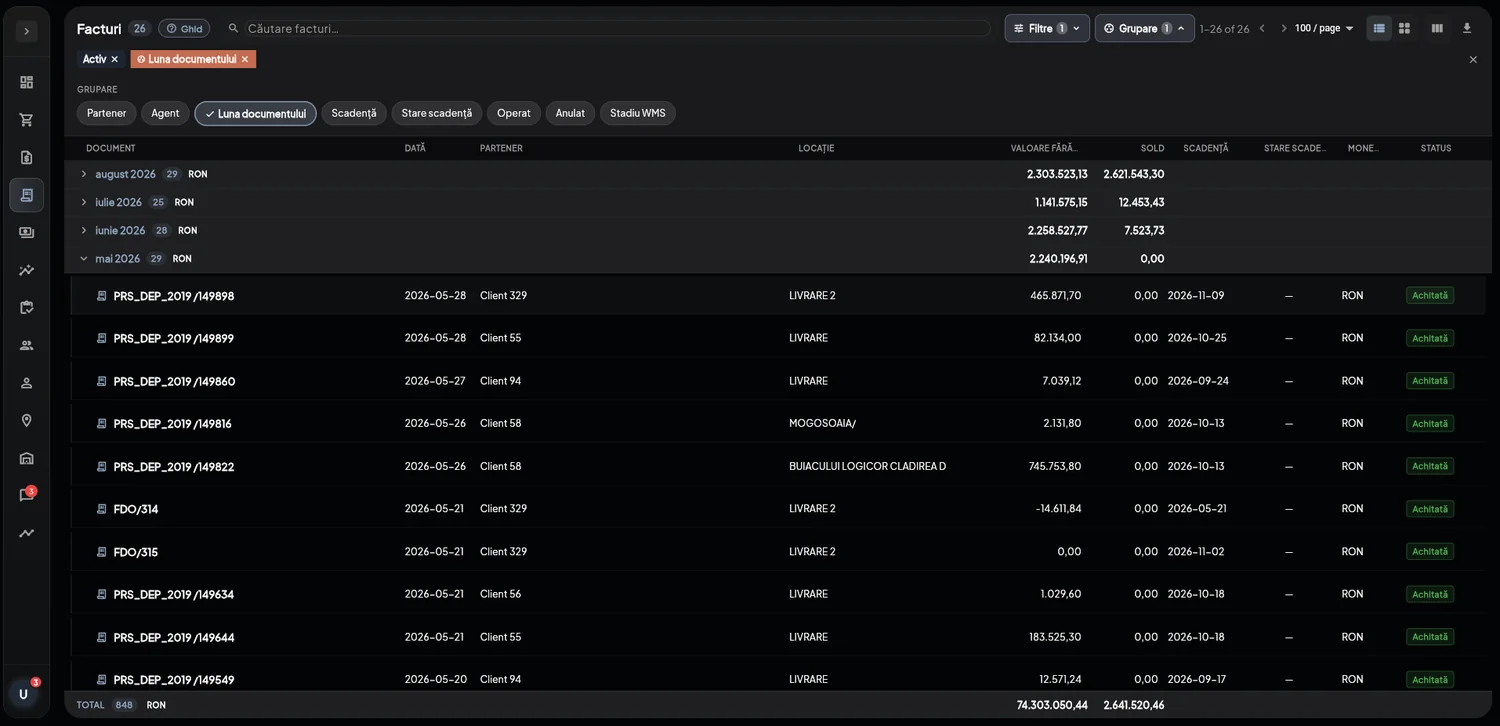Open the shopping cart section in the sidebar
This screenshot has width=1500, height=726.
[27, 120]
